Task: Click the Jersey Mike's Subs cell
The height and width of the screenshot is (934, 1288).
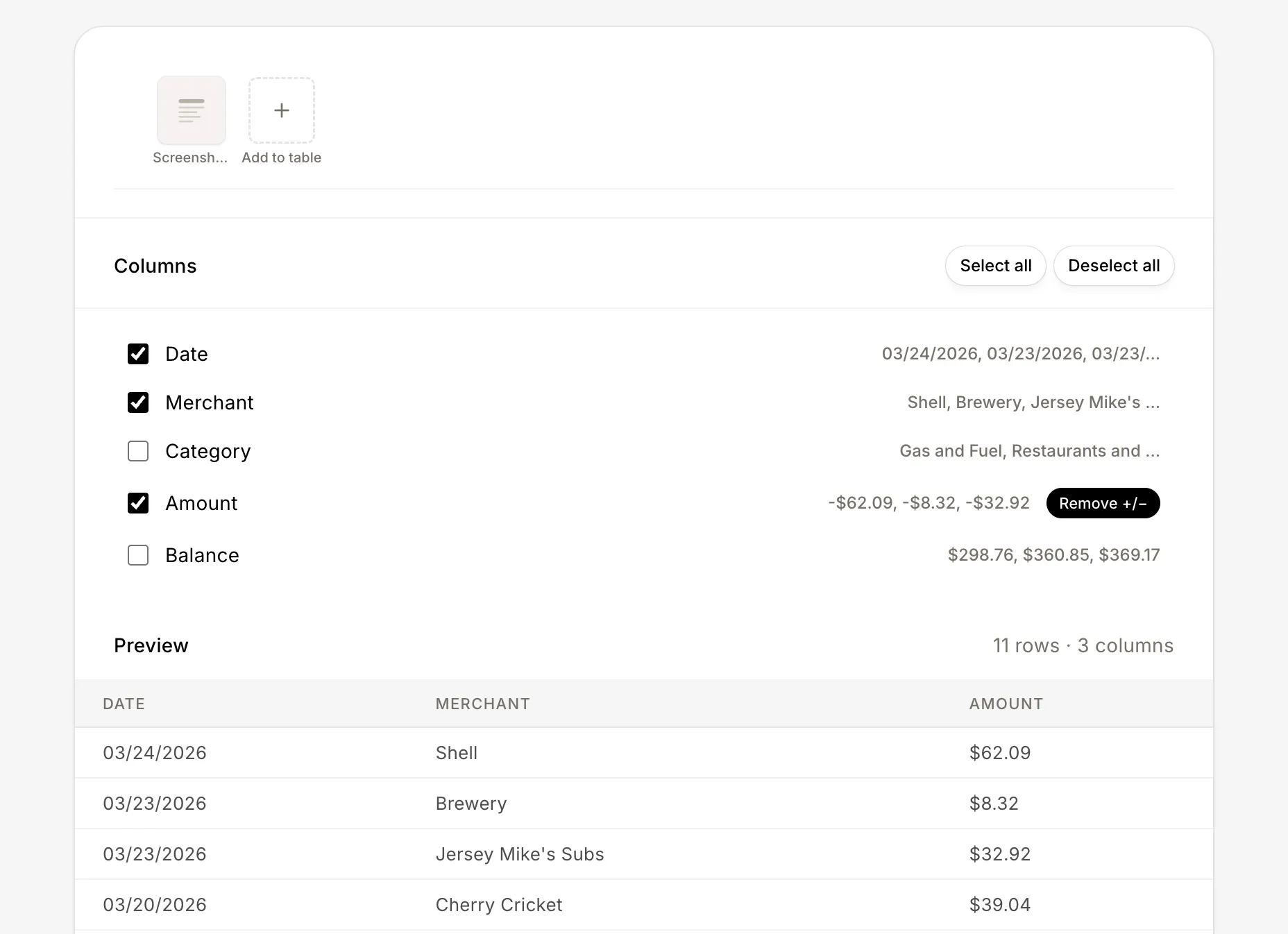Action: (520, 854)
